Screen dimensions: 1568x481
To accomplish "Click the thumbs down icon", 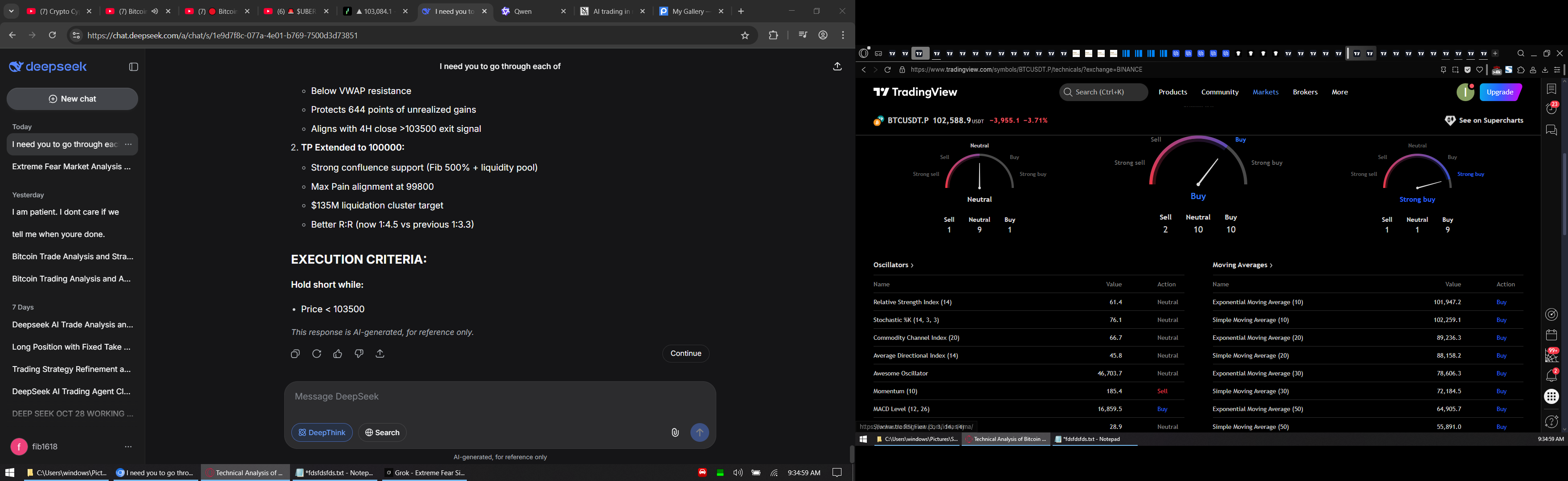I will point(359,354).
